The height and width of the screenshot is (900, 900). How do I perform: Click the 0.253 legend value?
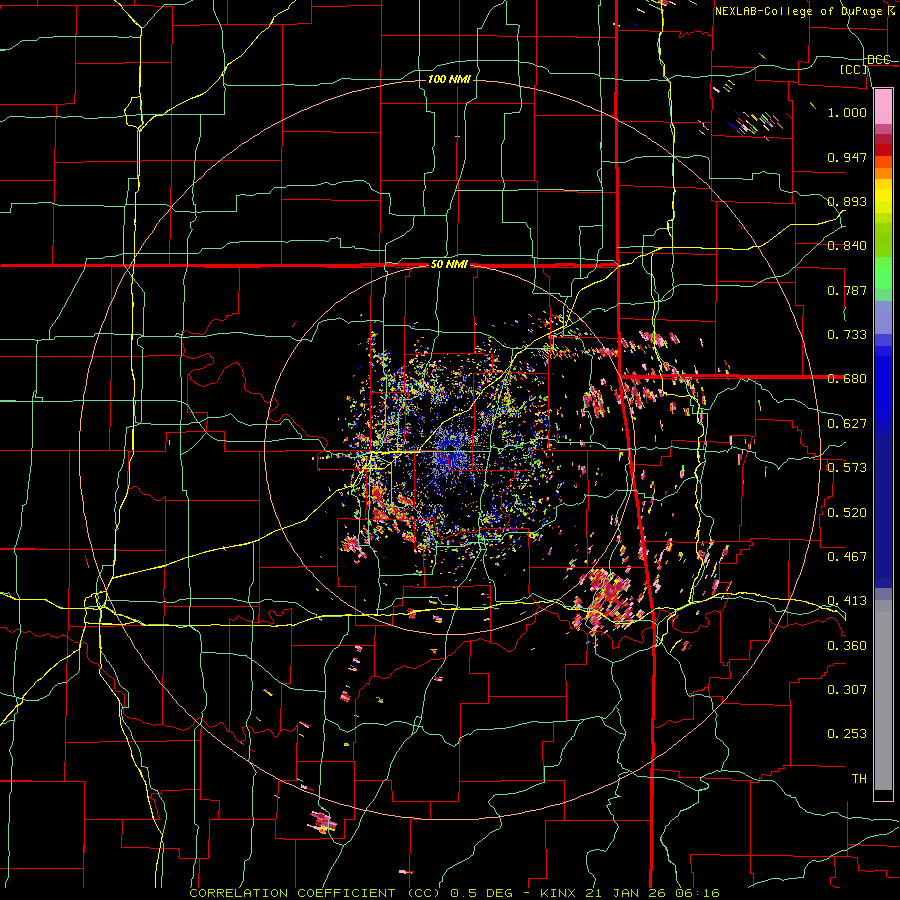[847, 734]
